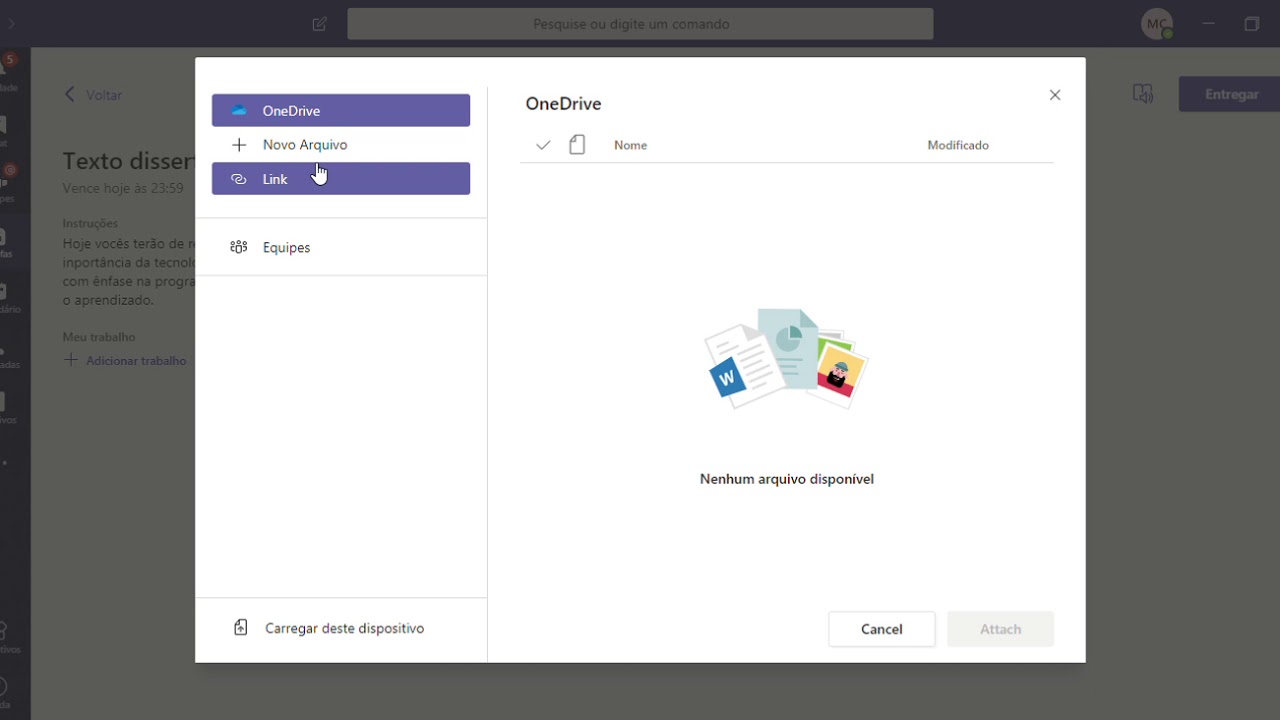Viewport: 1280px width, 720px height.
Task: Click the disabled Attach button
Action: (1001, 629)
